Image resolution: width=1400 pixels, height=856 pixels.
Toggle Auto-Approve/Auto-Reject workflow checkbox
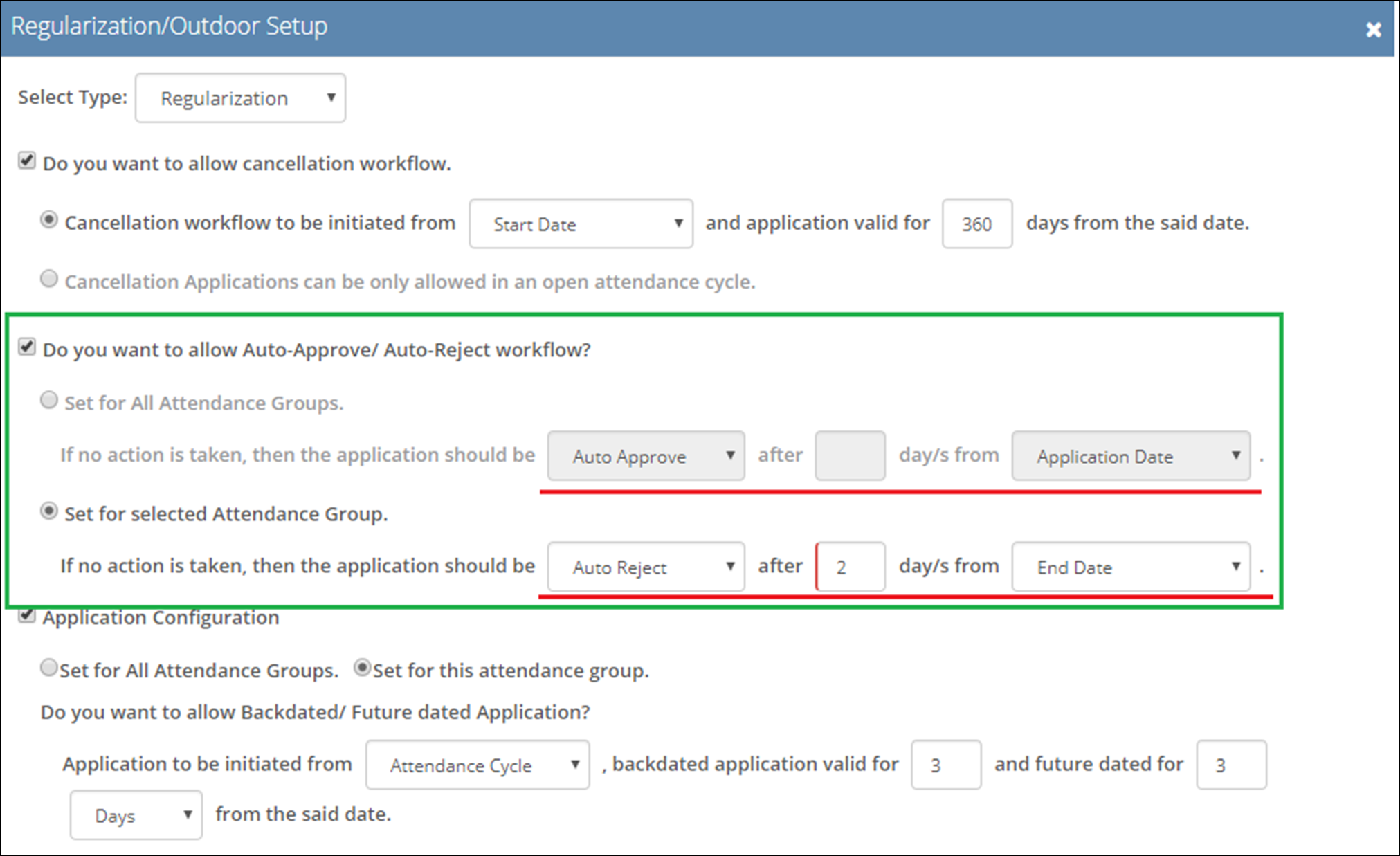tap(26, 347)
